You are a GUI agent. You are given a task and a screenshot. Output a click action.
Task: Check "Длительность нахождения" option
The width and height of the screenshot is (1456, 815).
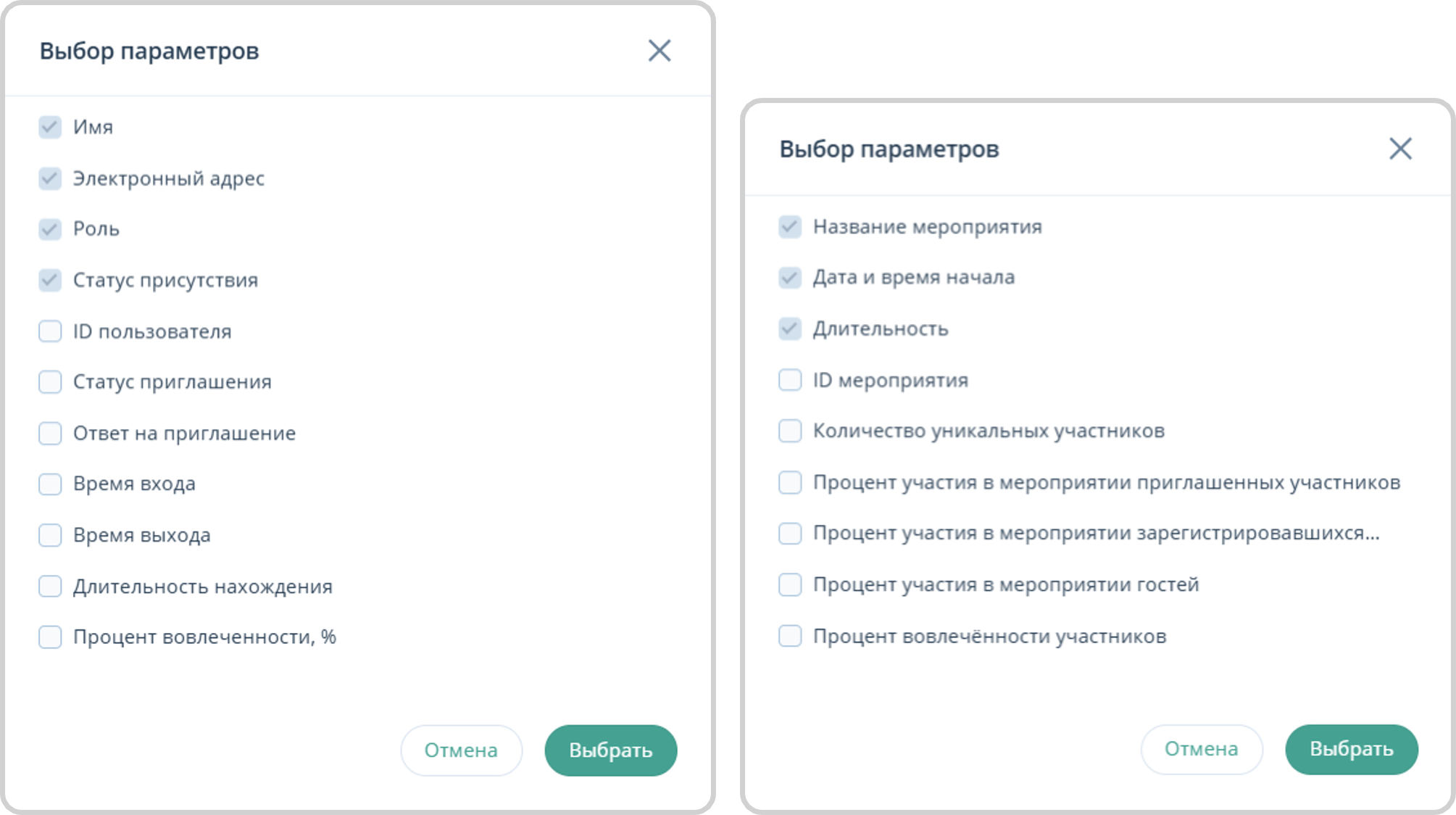[49, 587]
